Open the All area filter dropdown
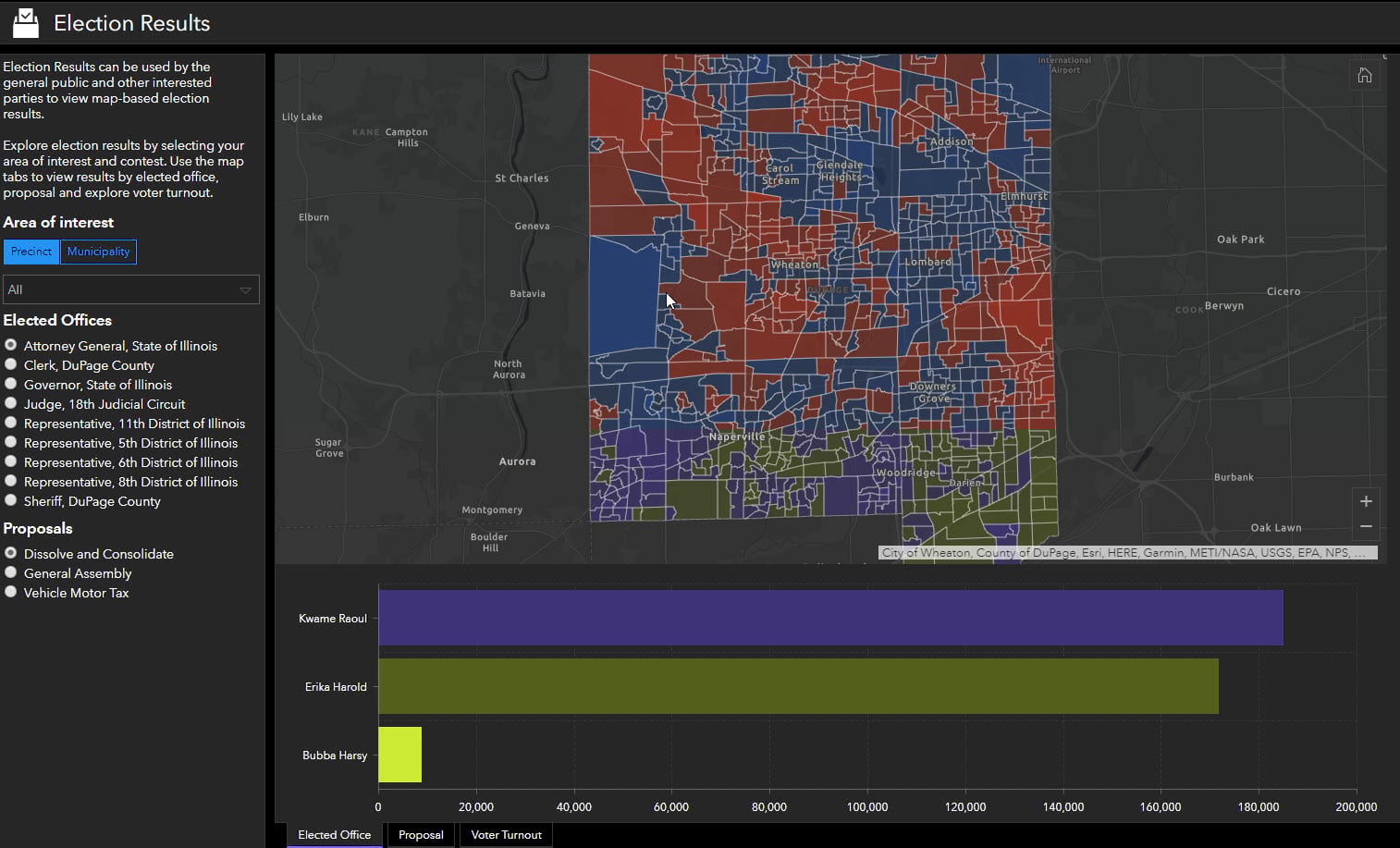Screen dimensions: 1400x848 click(x=130, y=289)
